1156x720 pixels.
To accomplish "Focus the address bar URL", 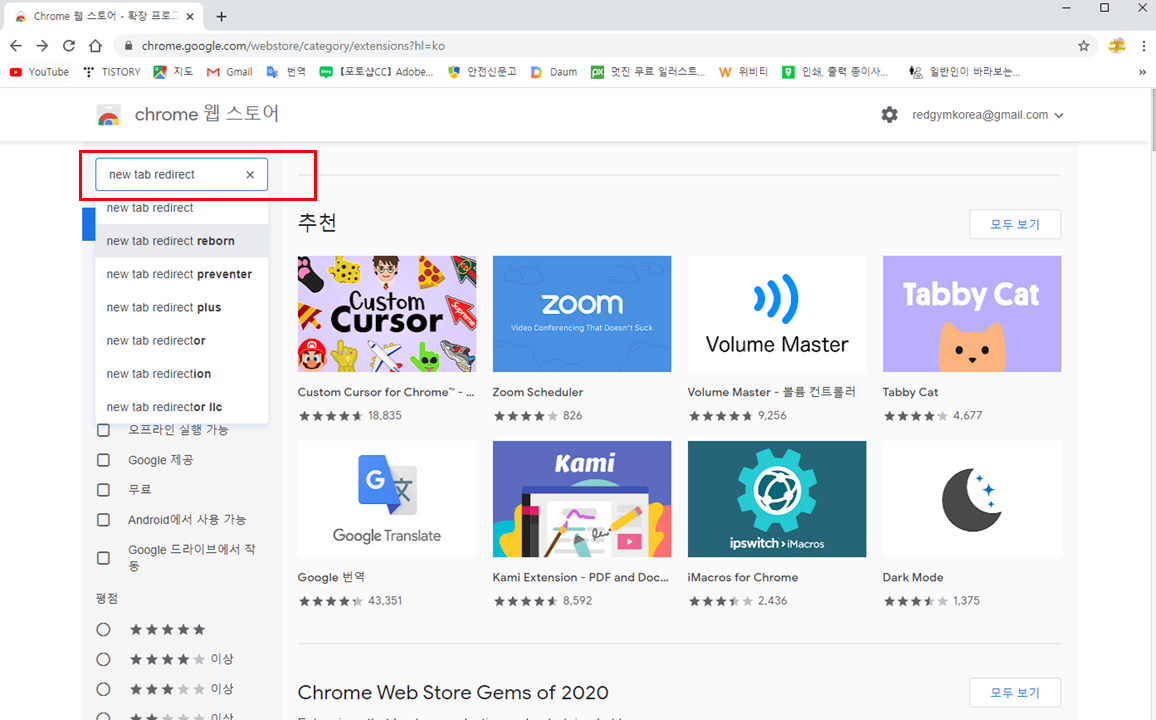I will coord(293,46).
